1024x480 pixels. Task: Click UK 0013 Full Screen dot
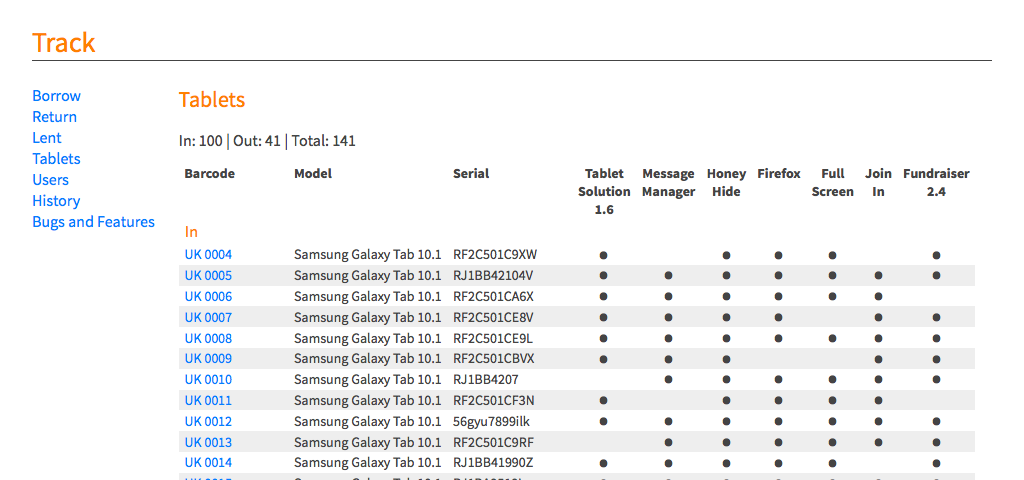[x=832, y=442]
